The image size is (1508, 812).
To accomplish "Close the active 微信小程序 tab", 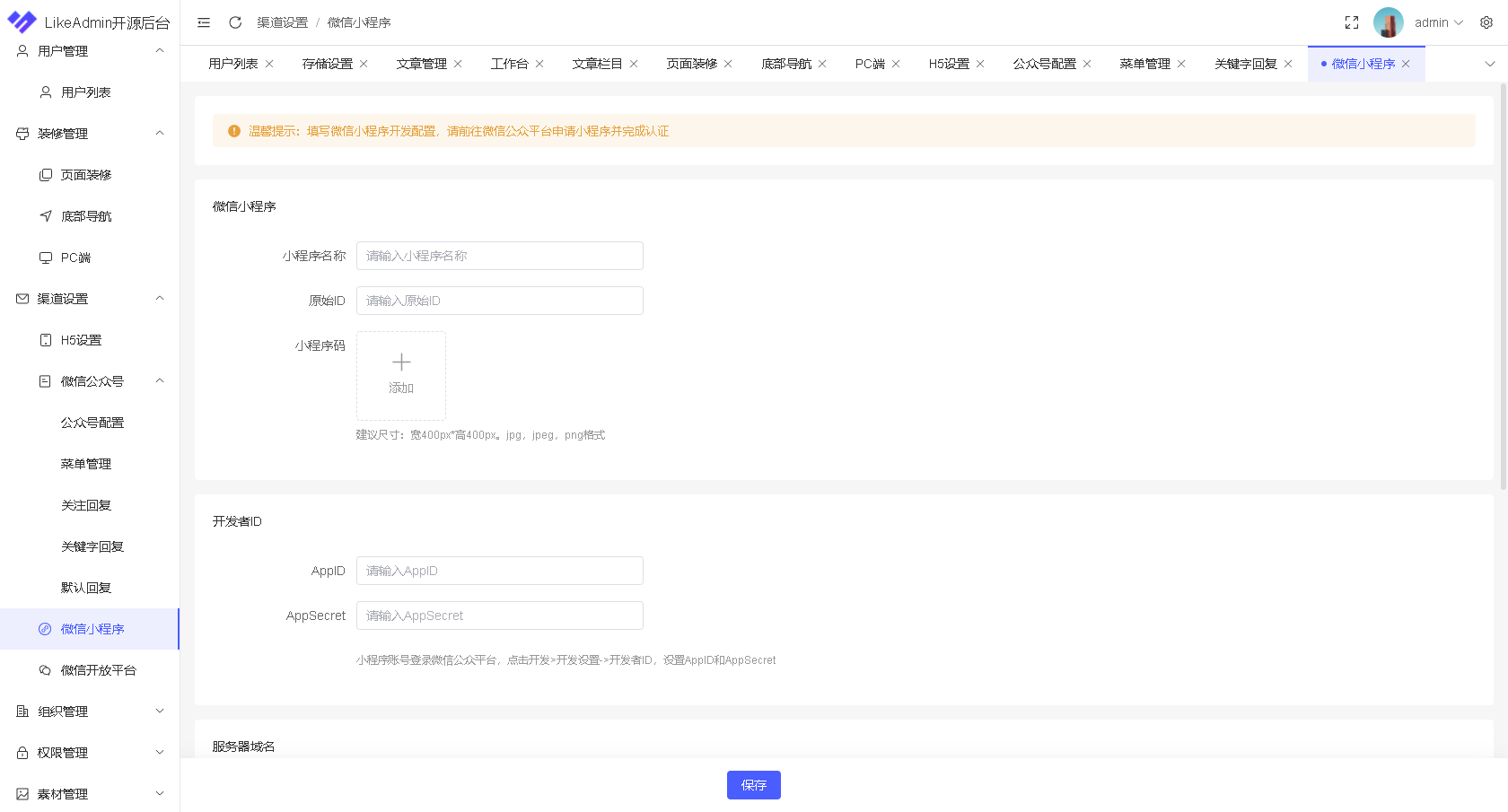I will 1406,64.
